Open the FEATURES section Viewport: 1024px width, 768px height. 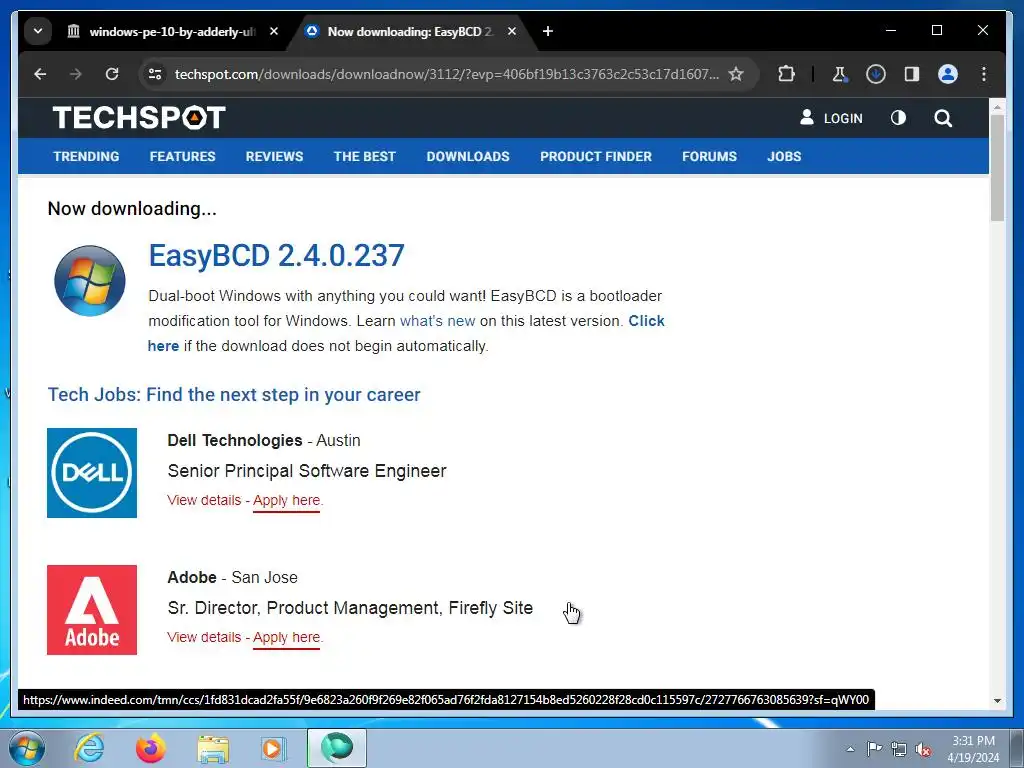tap(182, 157)
